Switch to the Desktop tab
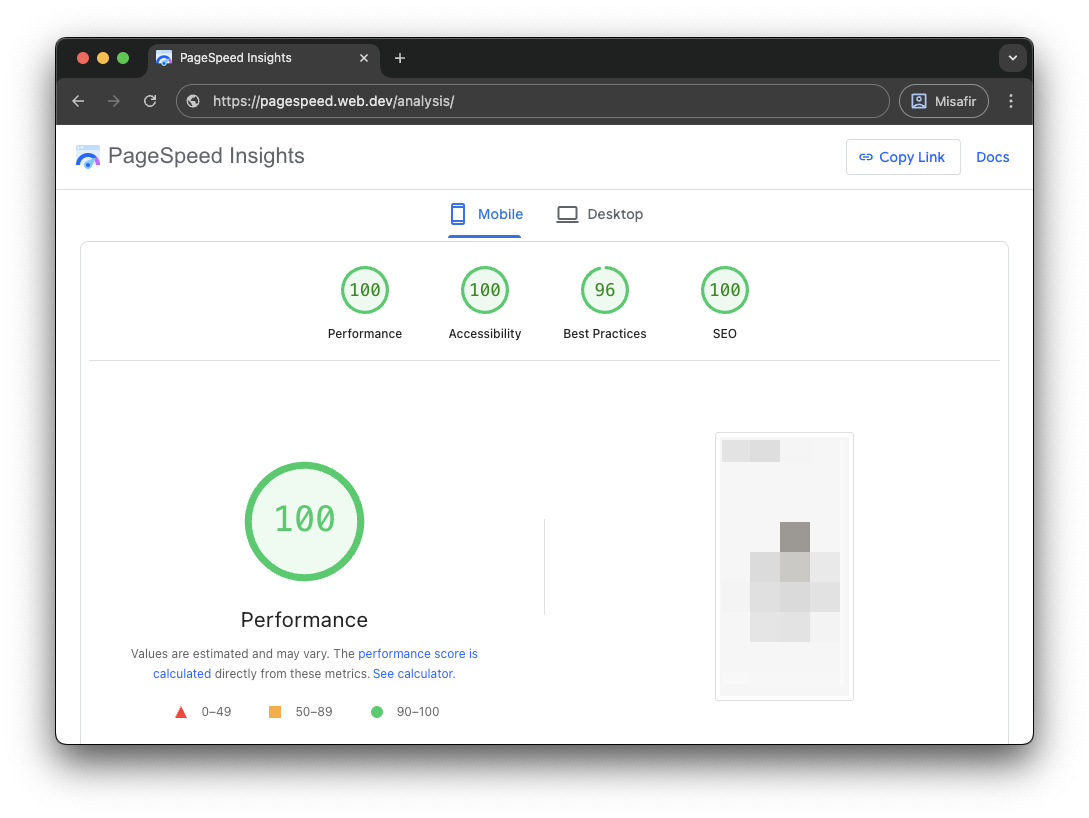This screenshot has height=818, width=1089. coord(599,215)
